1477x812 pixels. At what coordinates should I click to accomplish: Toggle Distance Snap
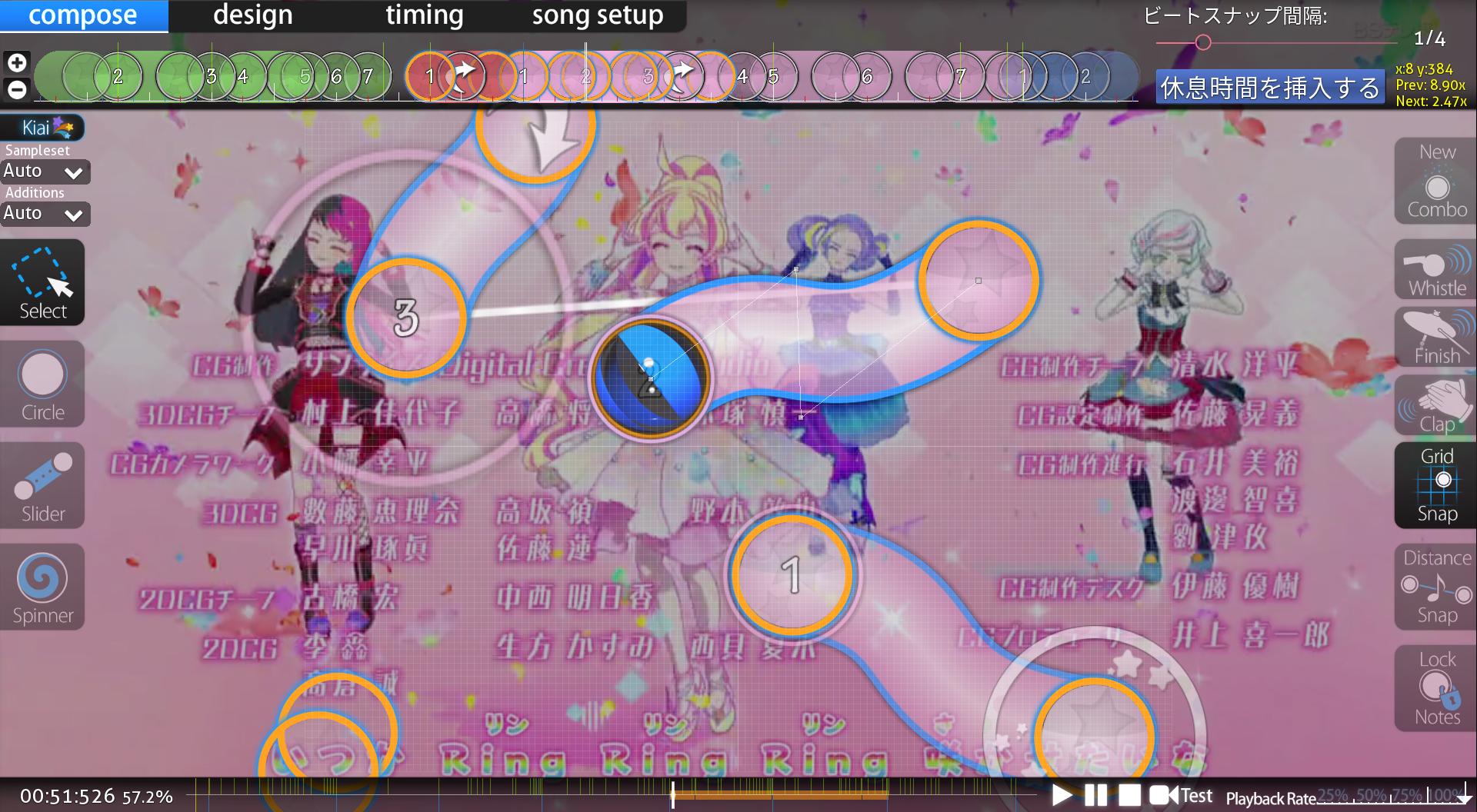[x=1435, y=587]
